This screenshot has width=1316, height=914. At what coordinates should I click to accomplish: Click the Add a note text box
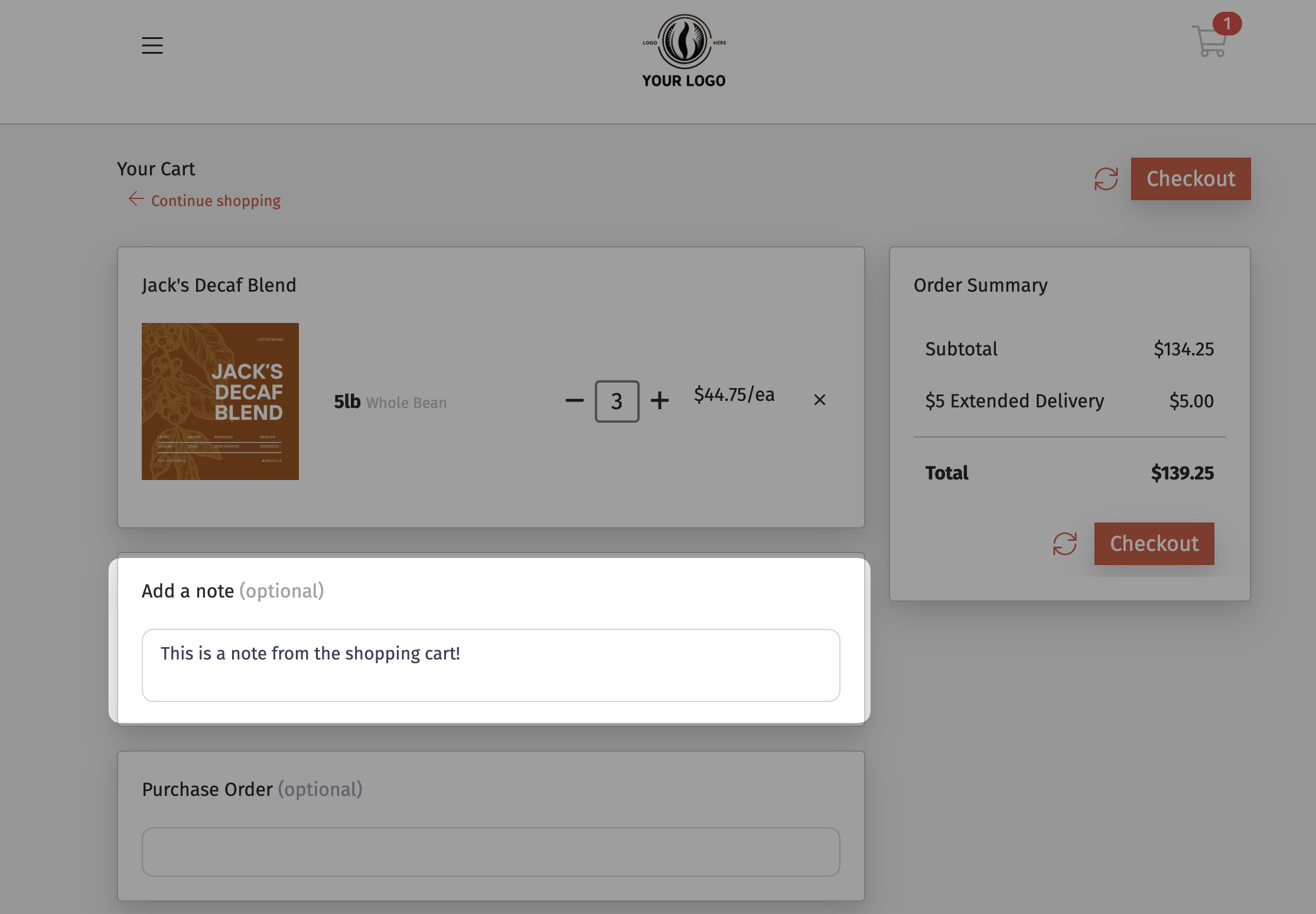(490, 665)
